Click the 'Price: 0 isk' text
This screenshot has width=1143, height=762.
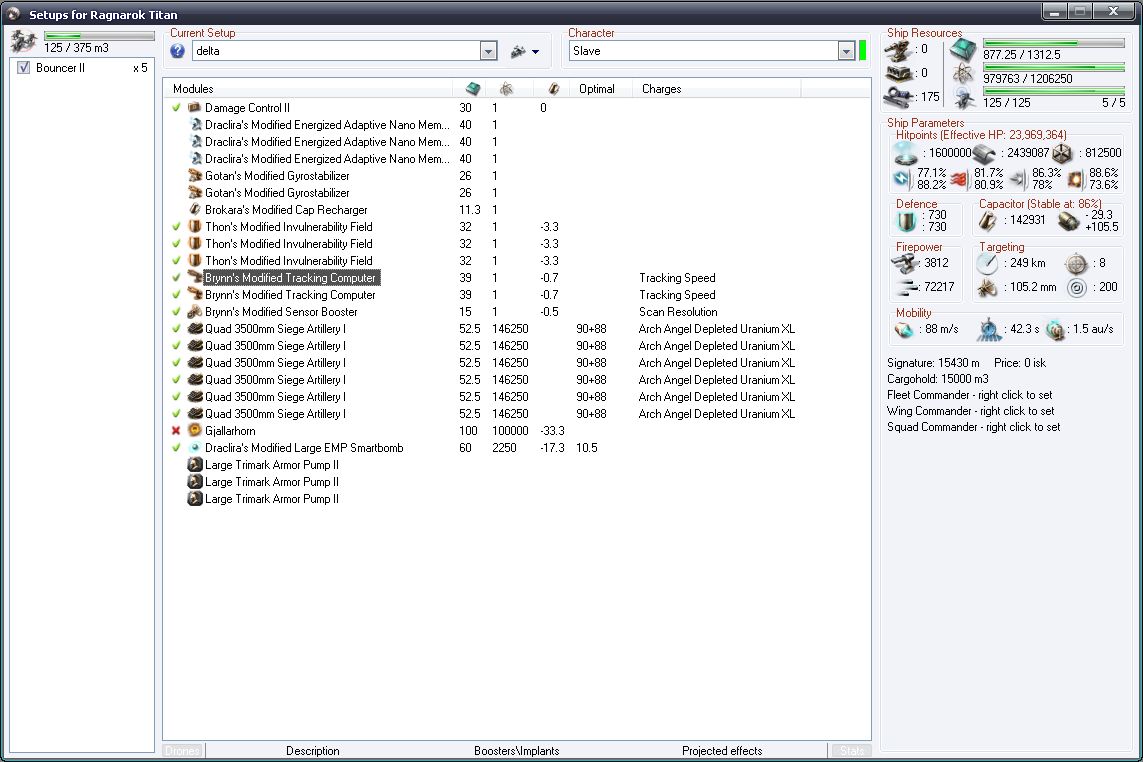(1020, 363)
